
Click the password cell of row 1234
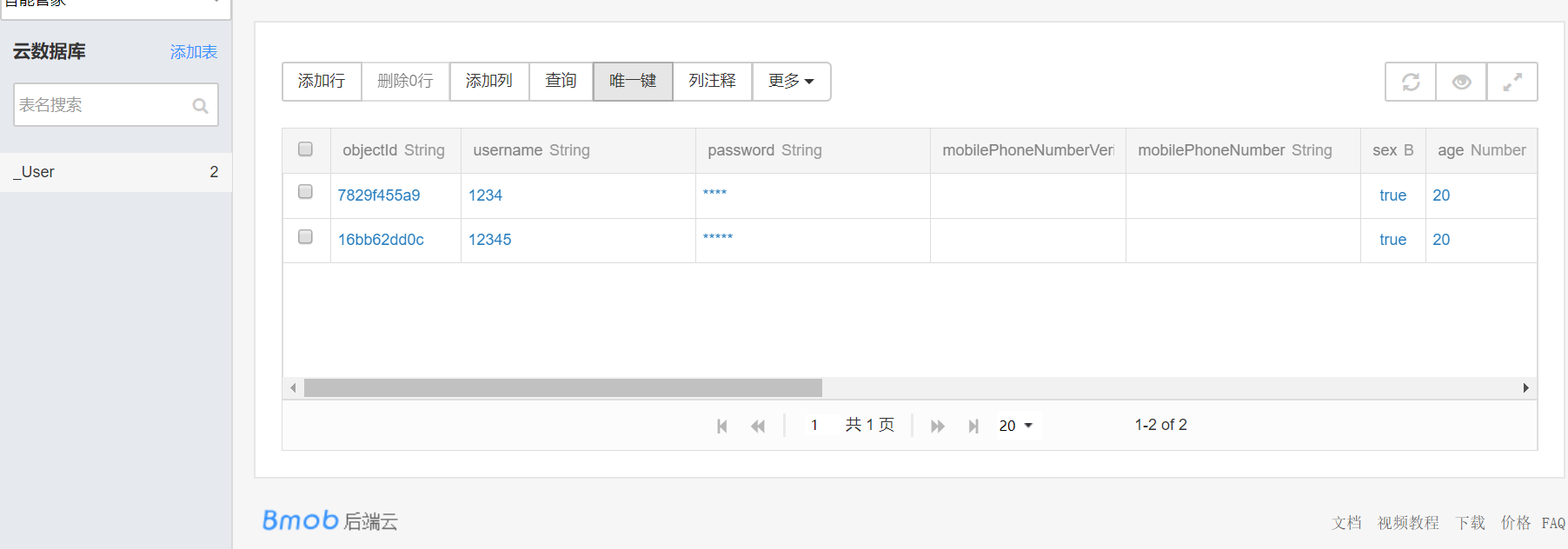[x=813, y=195]
